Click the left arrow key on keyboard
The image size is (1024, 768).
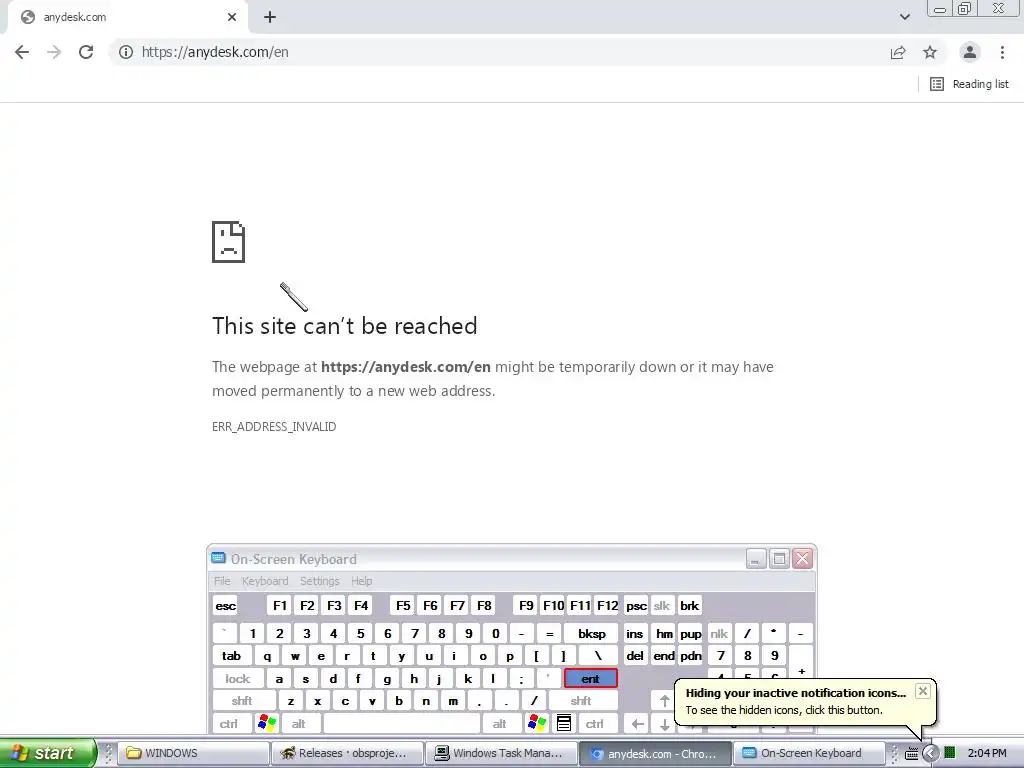(x=637, y=724)
